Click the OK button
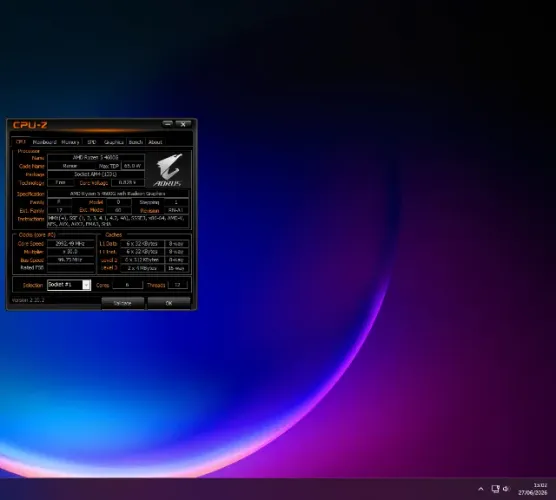The image size is (556, 500). 169,303
